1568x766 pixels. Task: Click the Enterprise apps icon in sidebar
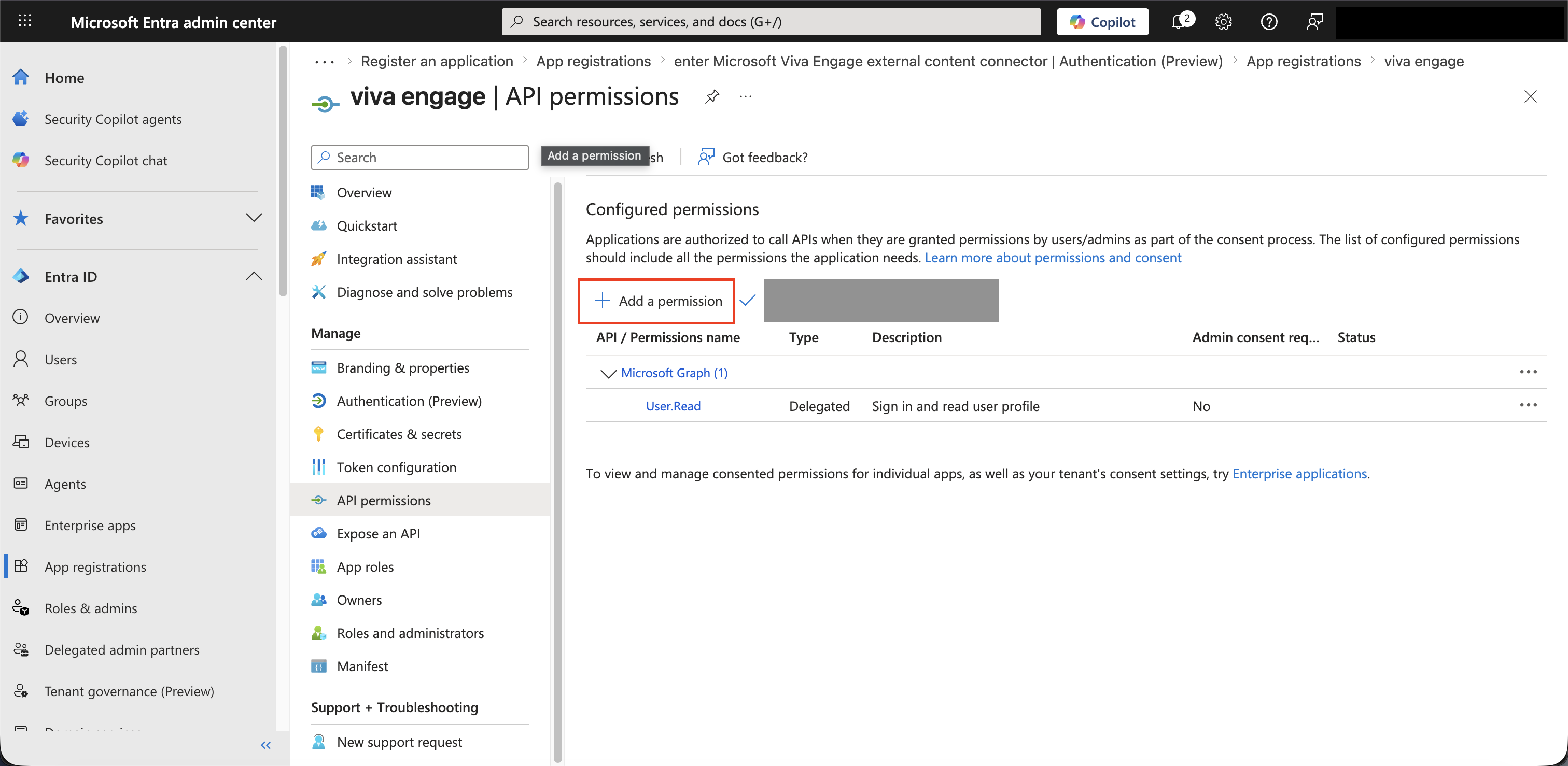(x=21, y=524)
